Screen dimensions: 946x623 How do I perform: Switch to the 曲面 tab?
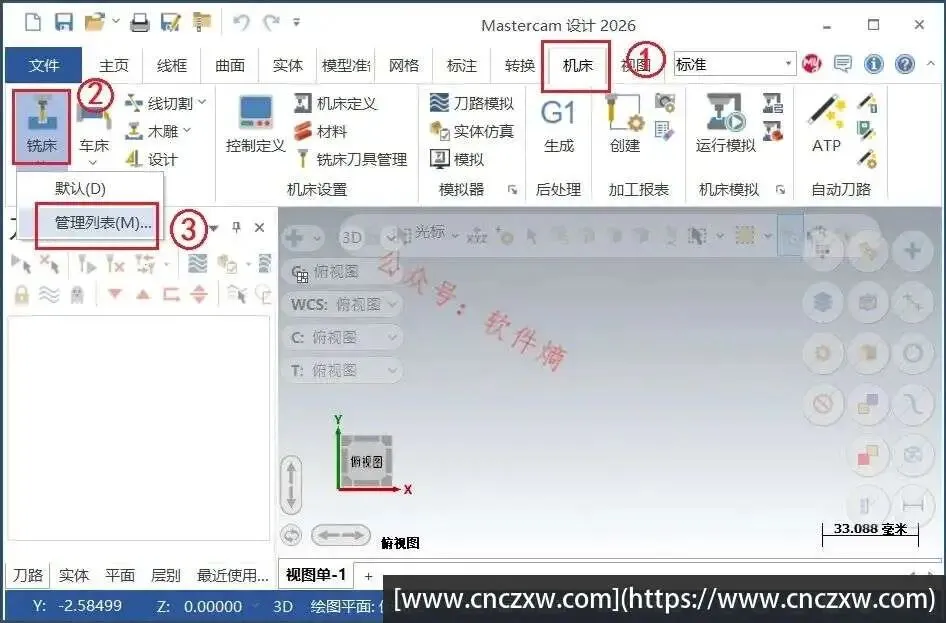coord(230,65)
